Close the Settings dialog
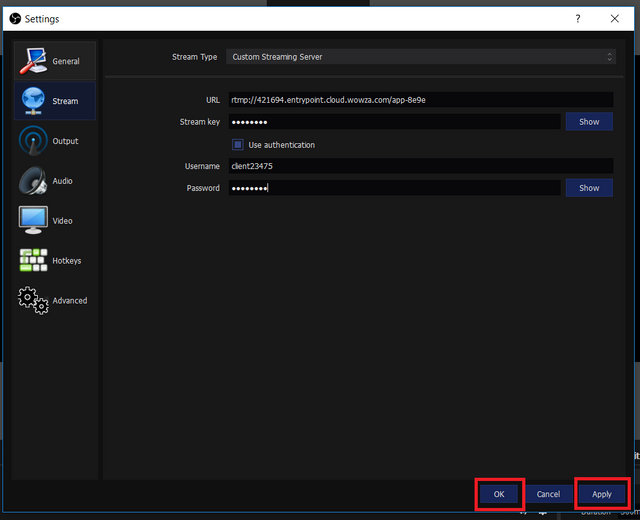 [615, 18]
